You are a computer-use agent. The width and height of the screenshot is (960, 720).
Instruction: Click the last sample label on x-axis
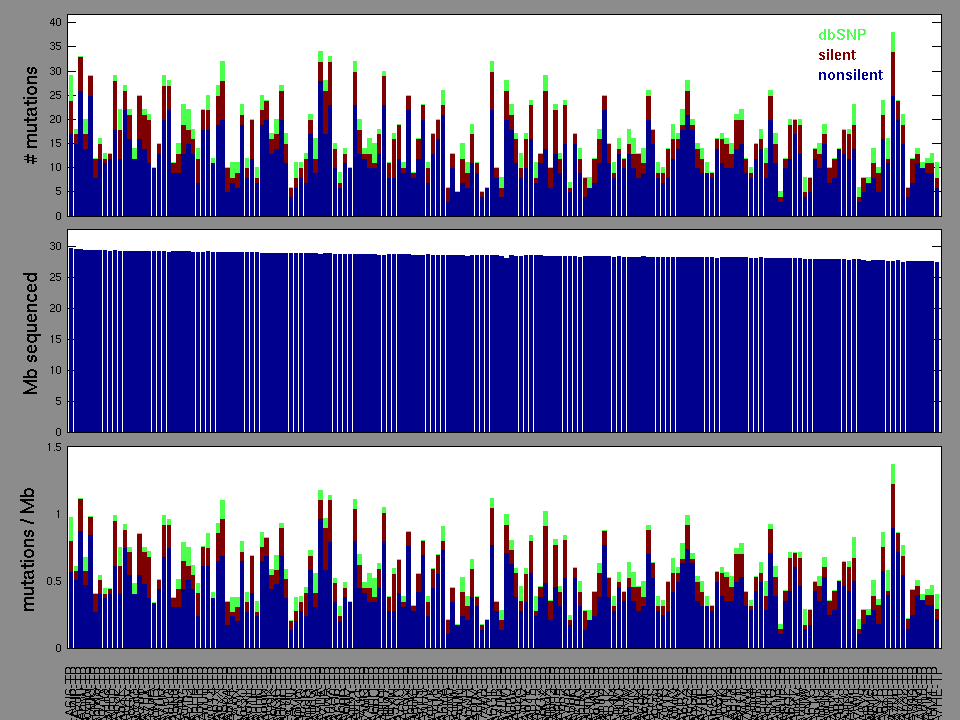937,692
